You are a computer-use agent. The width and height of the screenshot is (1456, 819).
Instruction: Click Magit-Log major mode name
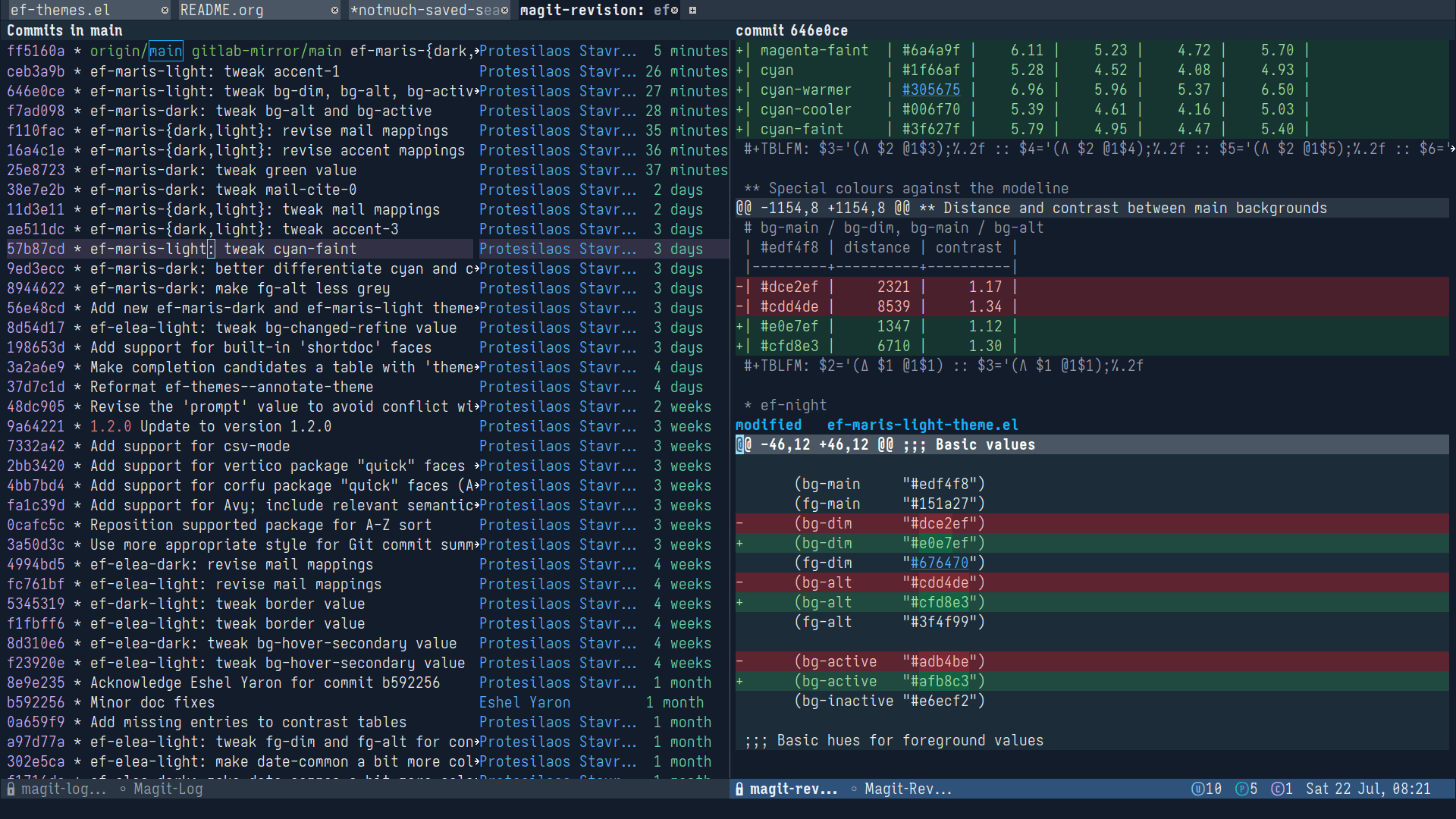[168, 789]
